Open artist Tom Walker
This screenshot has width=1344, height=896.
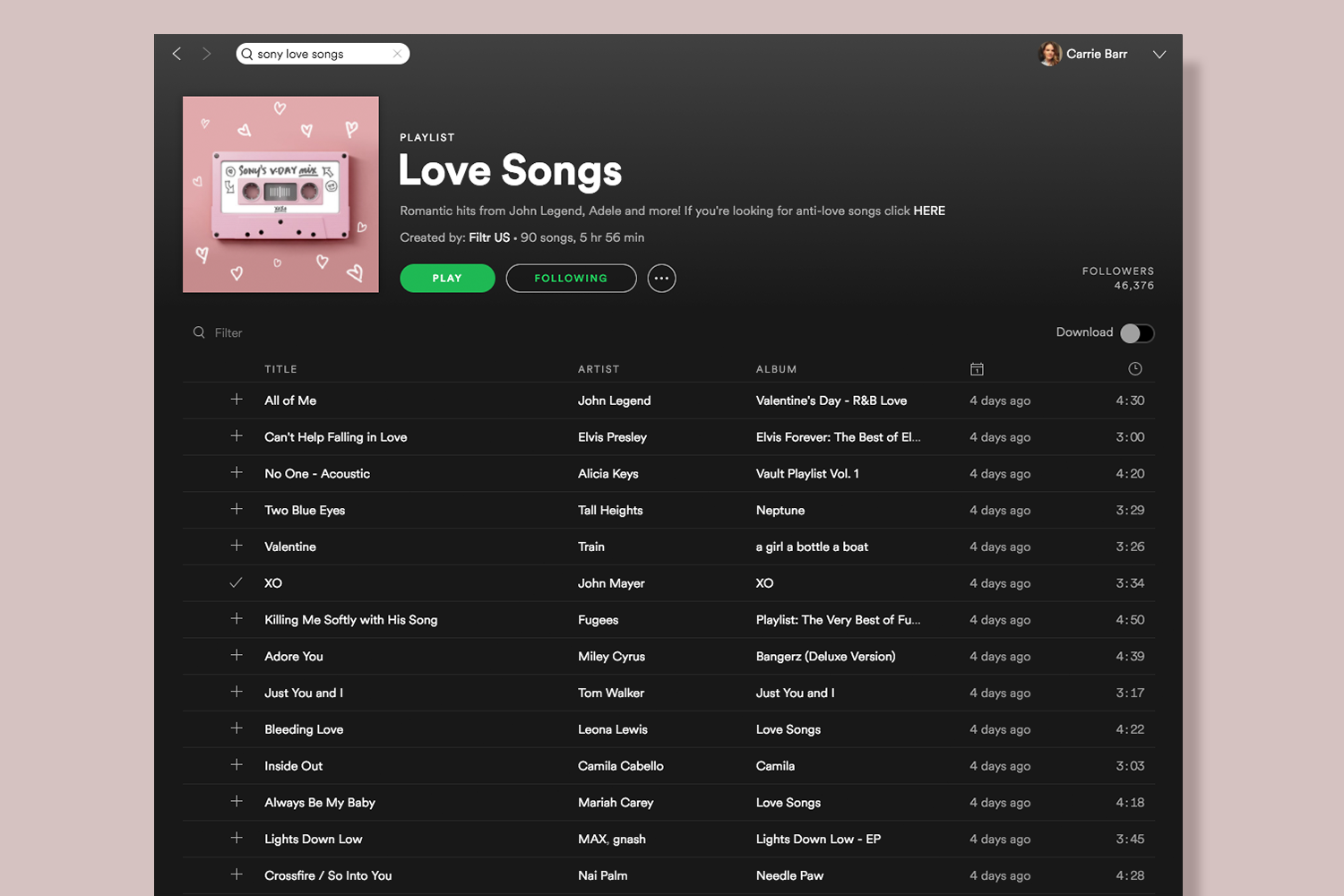(611, 693)
